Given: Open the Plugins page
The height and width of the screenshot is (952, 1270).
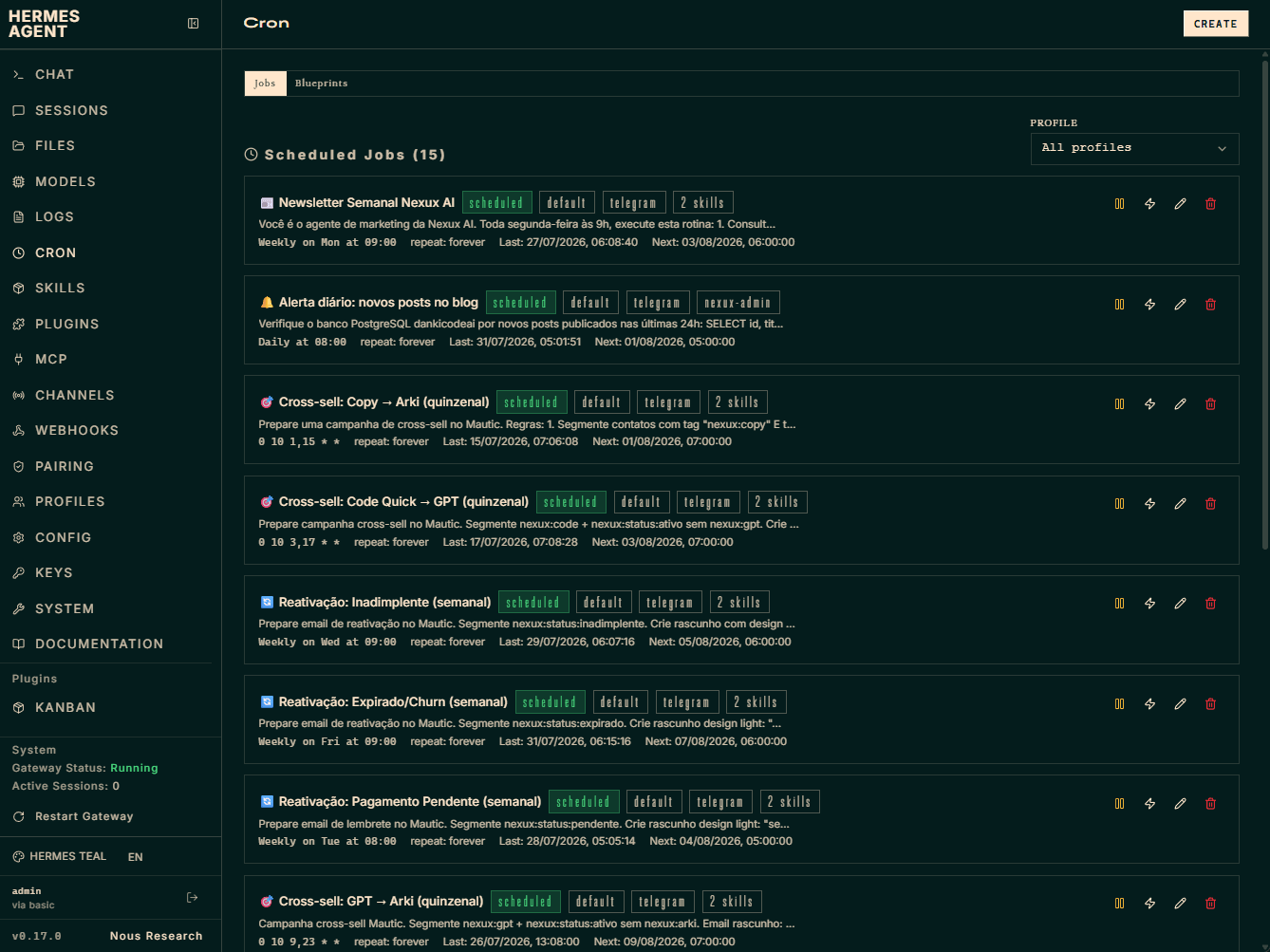Looking at the screenshot, I should click(110, 325).
